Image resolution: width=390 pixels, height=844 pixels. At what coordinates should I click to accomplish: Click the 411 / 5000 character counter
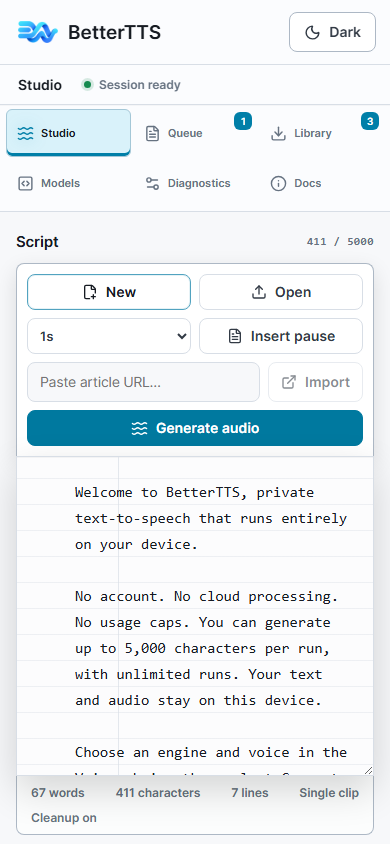click(x=340, y=242)
